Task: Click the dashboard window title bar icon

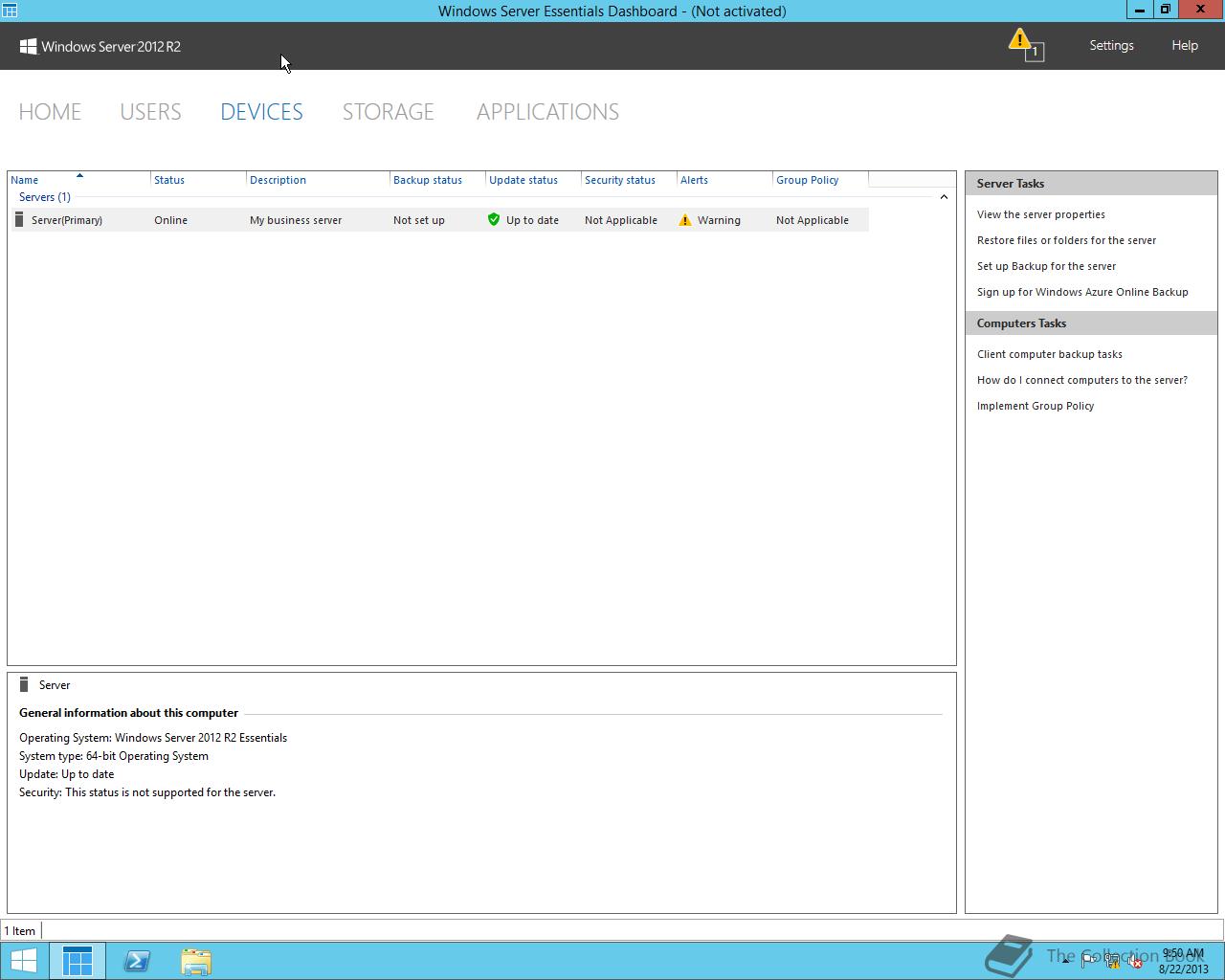Action: [10, 11]
